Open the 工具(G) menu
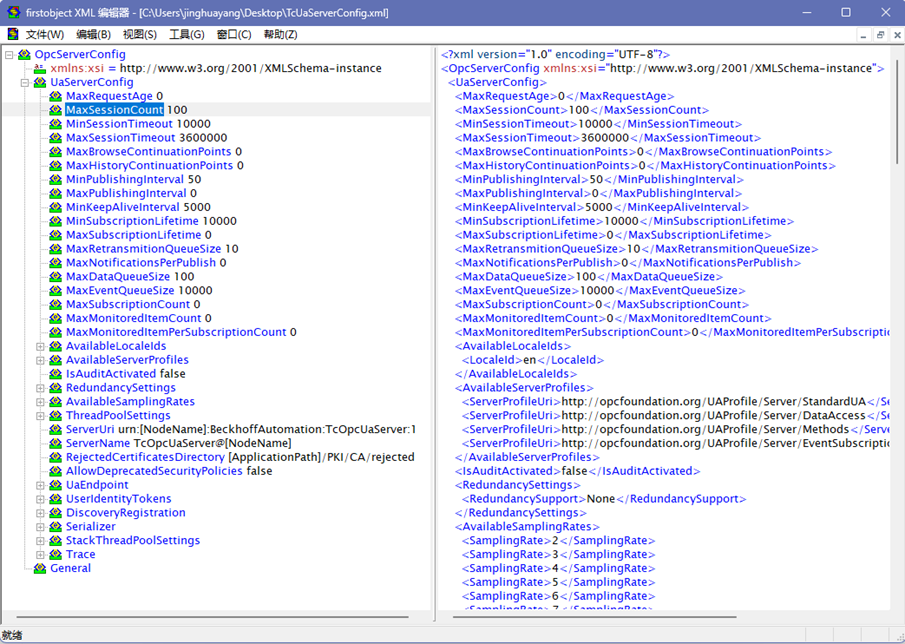The image size is (905, 644). [186, 34]
